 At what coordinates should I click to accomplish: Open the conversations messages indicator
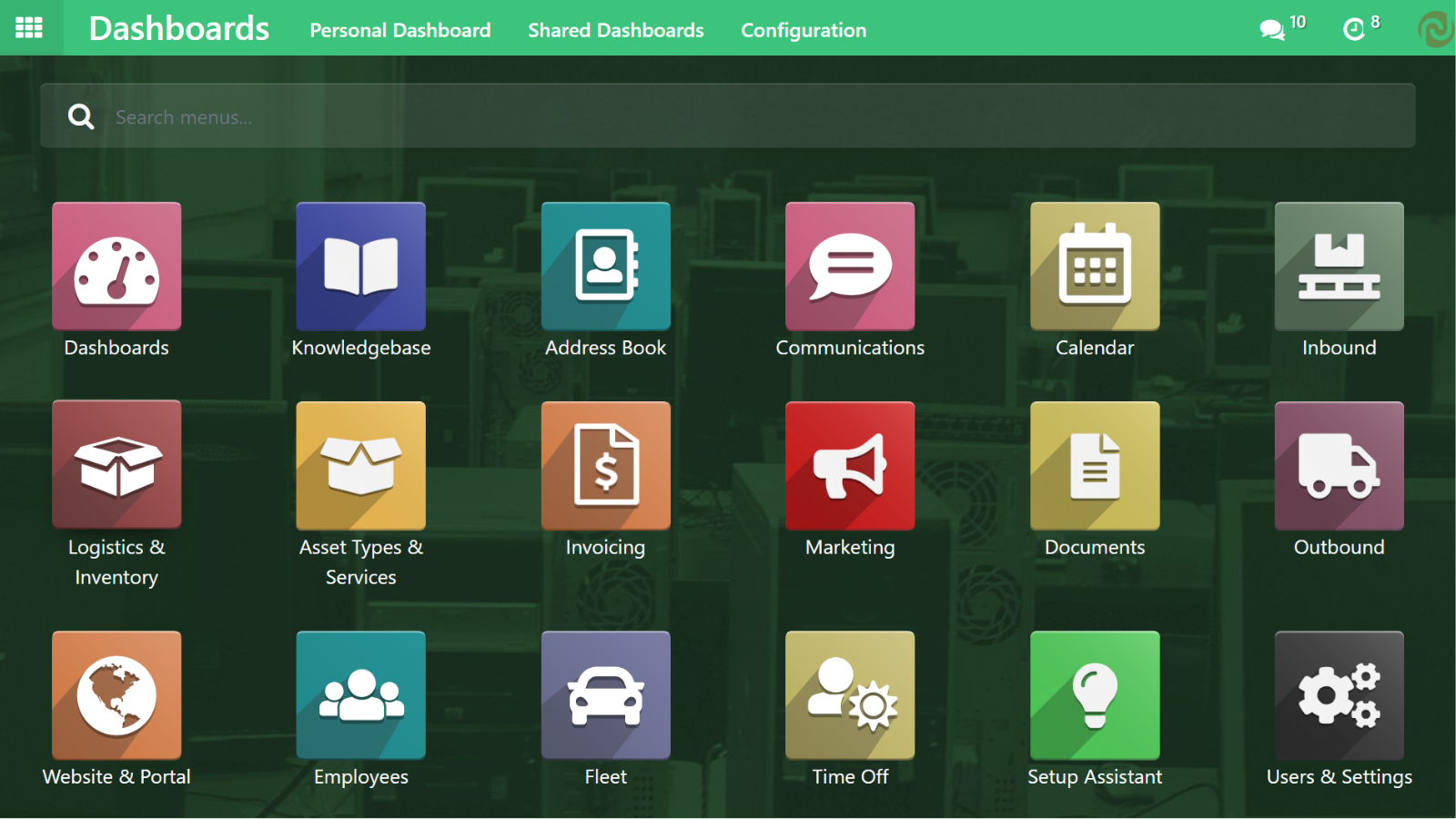point(1281,28)
